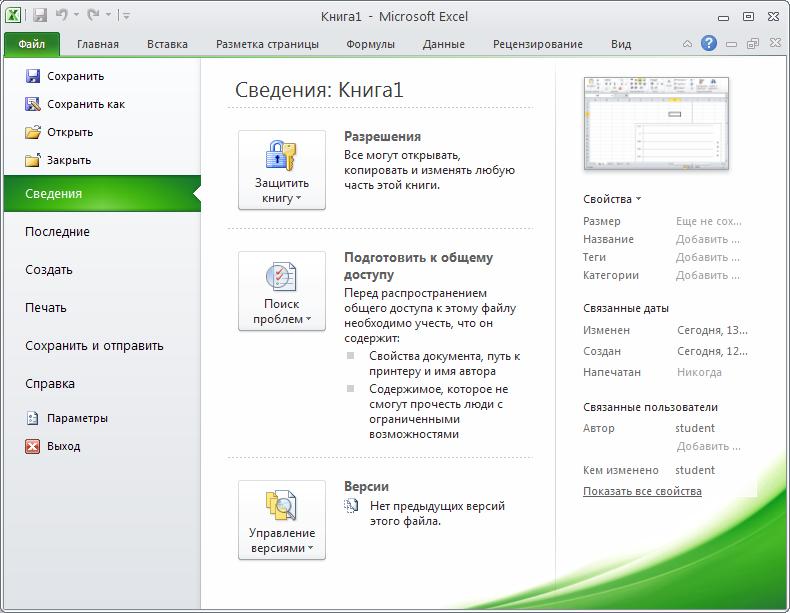Maximize the Excel window from title bar

pos(749,17)
